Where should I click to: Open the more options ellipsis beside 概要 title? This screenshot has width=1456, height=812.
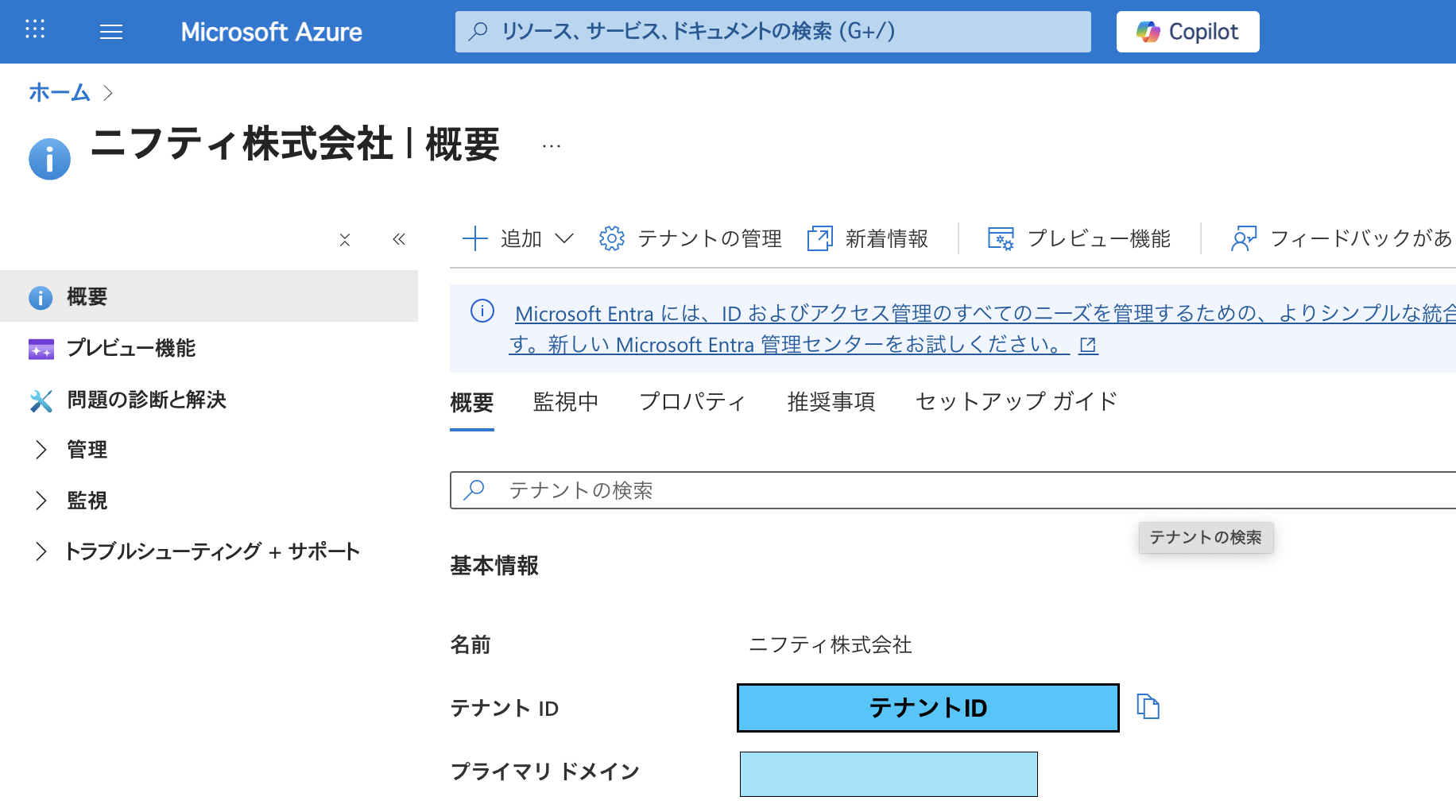[552, 146]
